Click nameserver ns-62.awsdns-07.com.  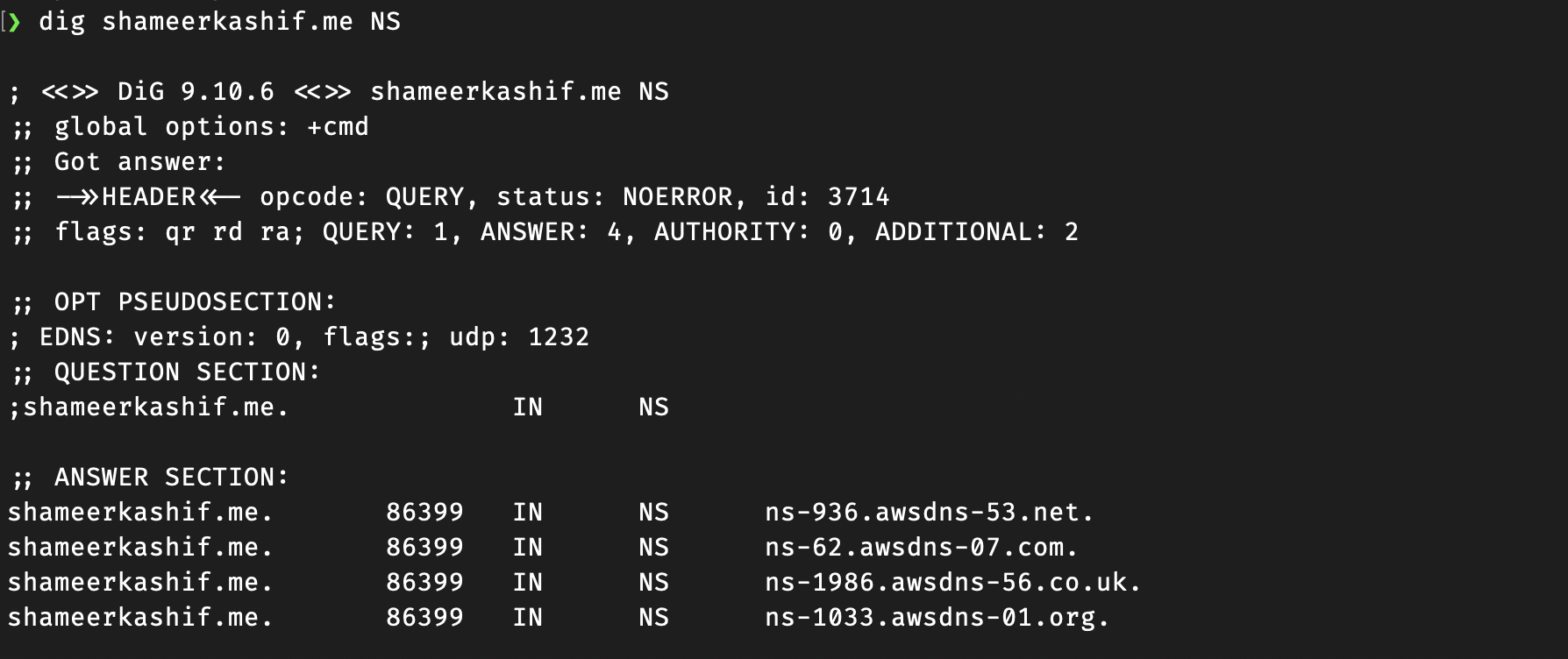[922, 548]
